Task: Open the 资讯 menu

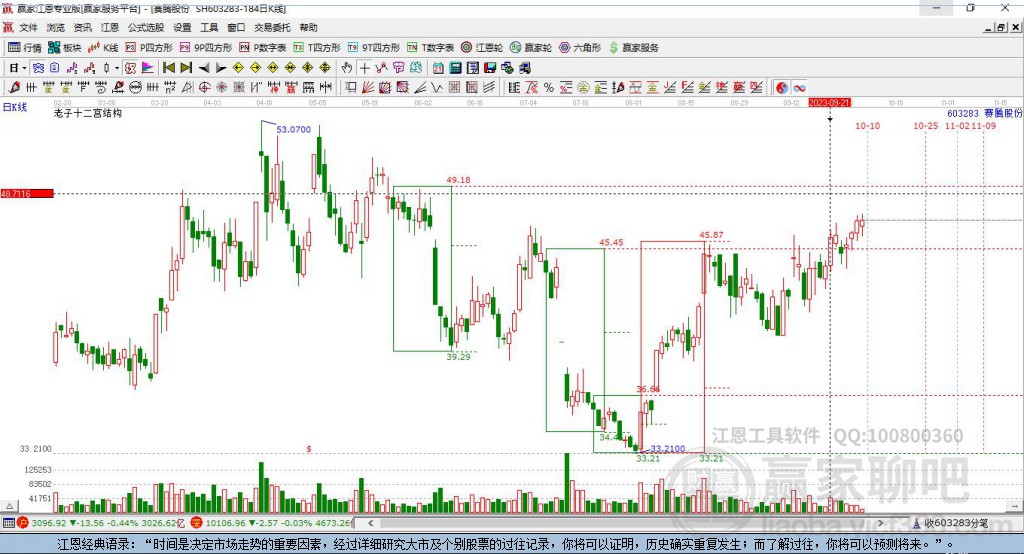Action: point(82,27)
